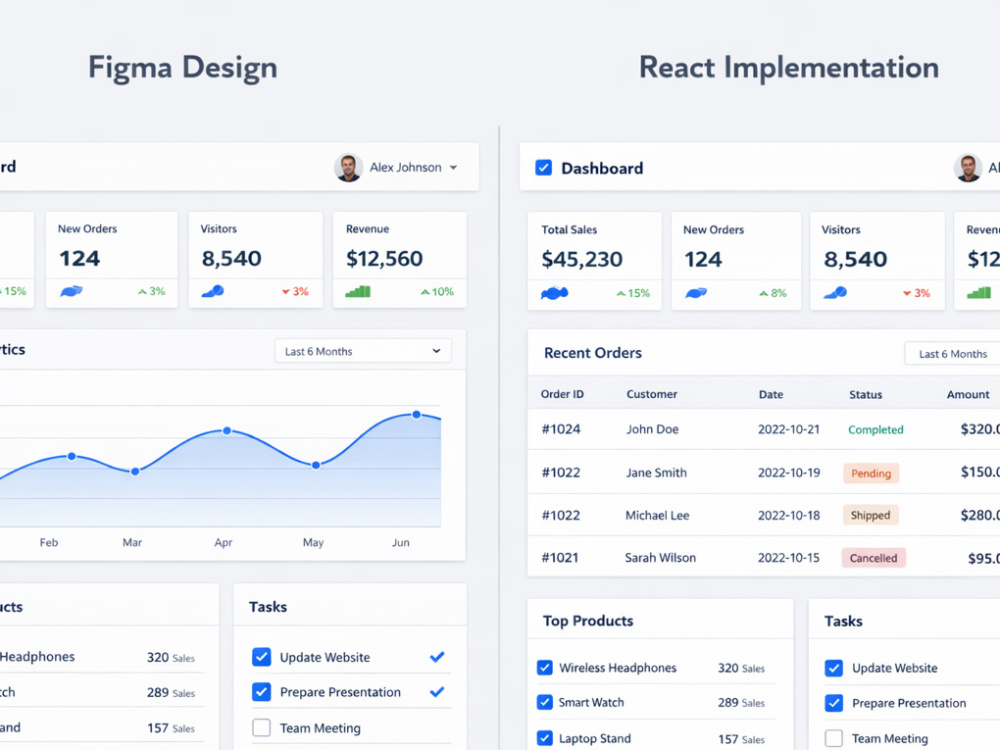Screen dimensions: 1000x750
Task: Open the caret next to Alex Johnson's name
Action: pos(453,168)
